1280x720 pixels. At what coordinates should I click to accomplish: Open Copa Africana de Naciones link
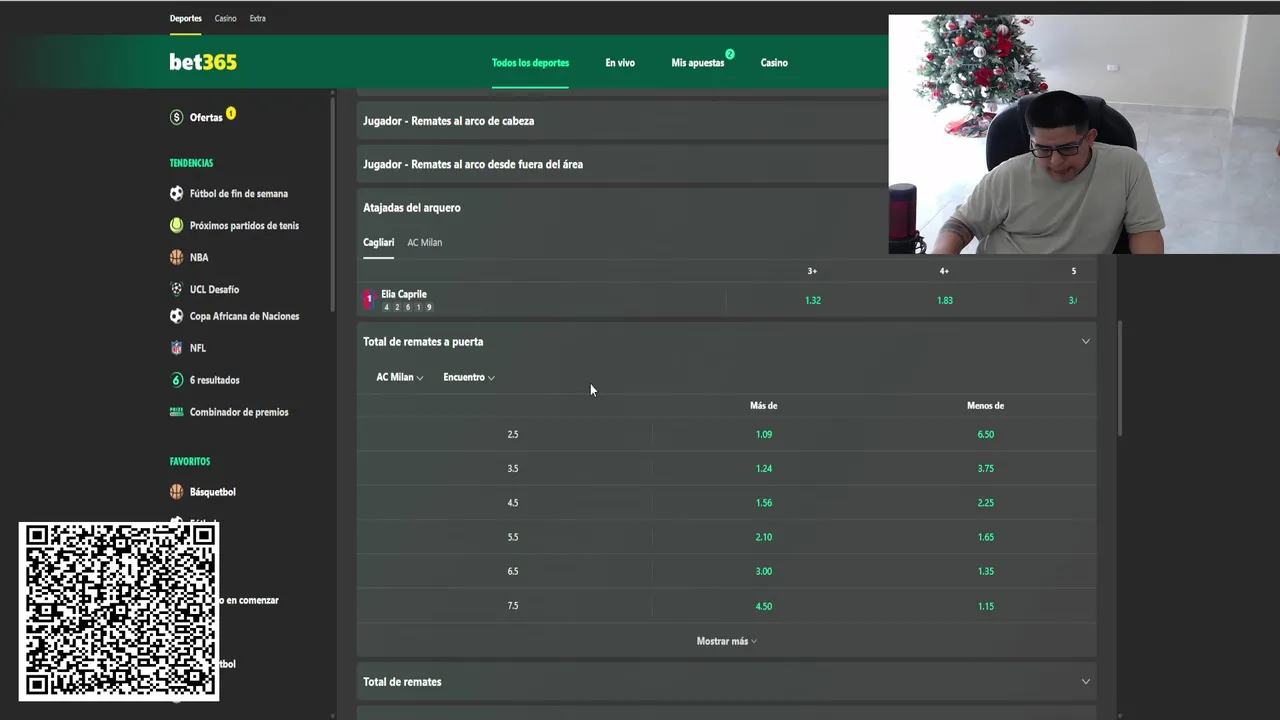pyautogui.click(x=244, y=316)
